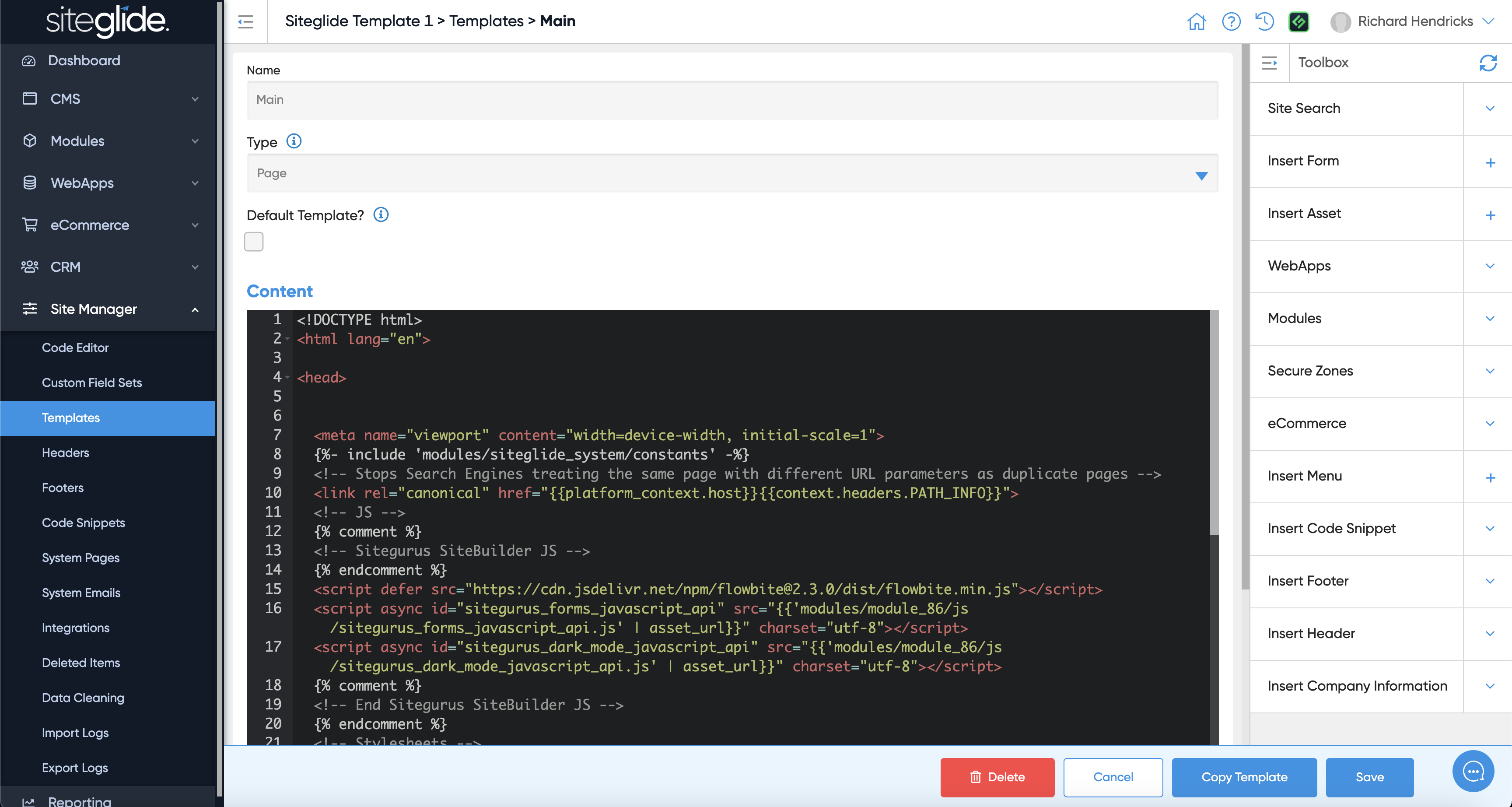Click the Type info icon
1512x807 pixels.
point(294,141)
